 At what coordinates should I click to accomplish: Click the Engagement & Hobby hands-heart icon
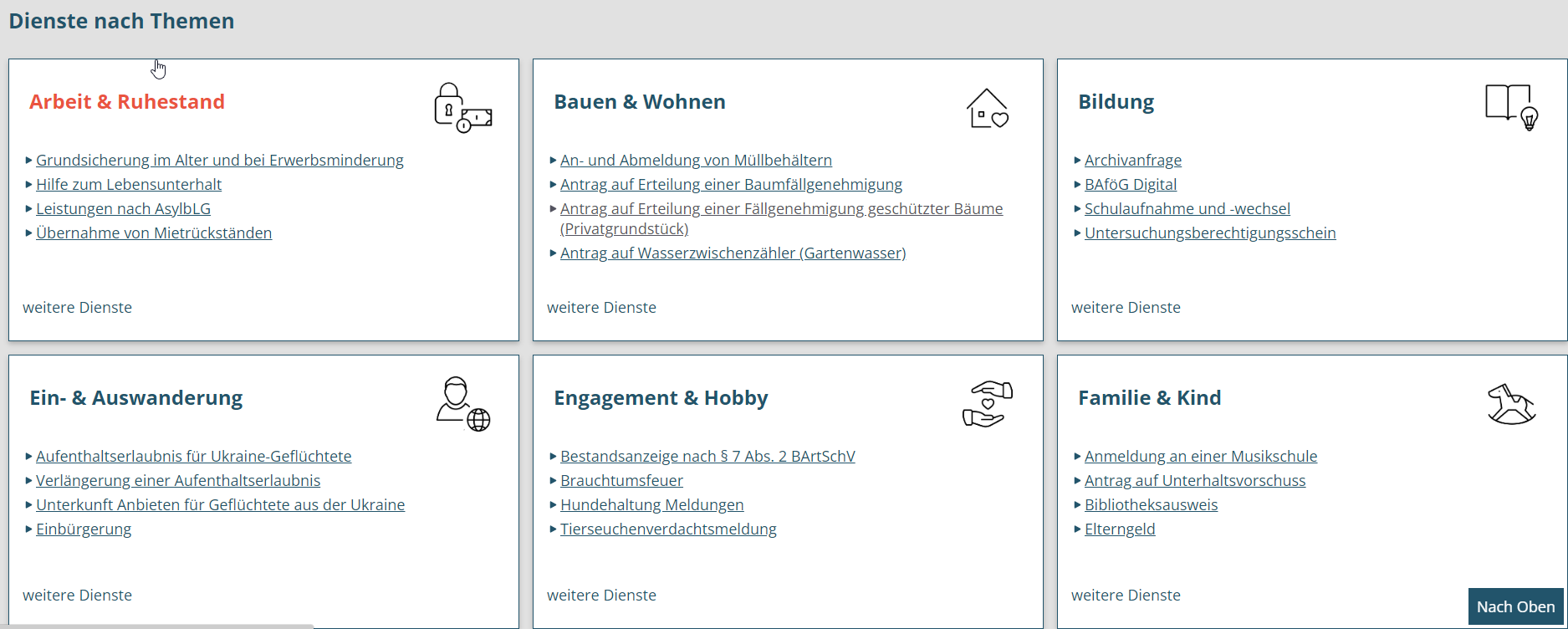987,404
